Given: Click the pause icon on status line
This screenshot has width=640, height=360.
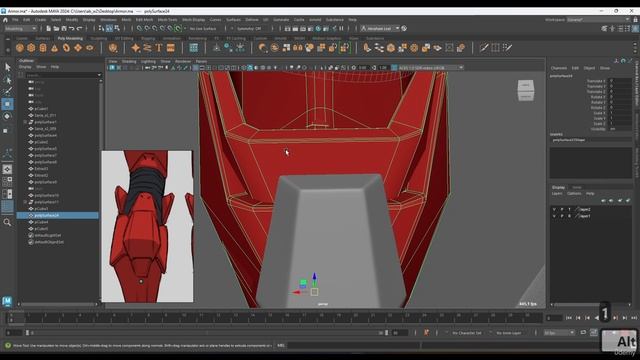Looking at the screenshot, I should pyautogui.click(x=341, y=29).
